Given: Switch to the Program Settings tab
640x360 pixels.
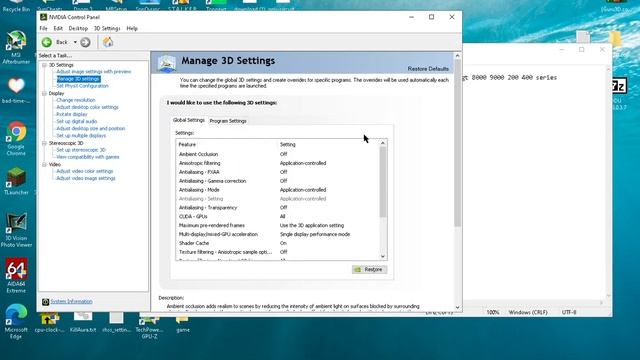Looking at the screenshot, I should pyautogui.click(x=228, y=121).
